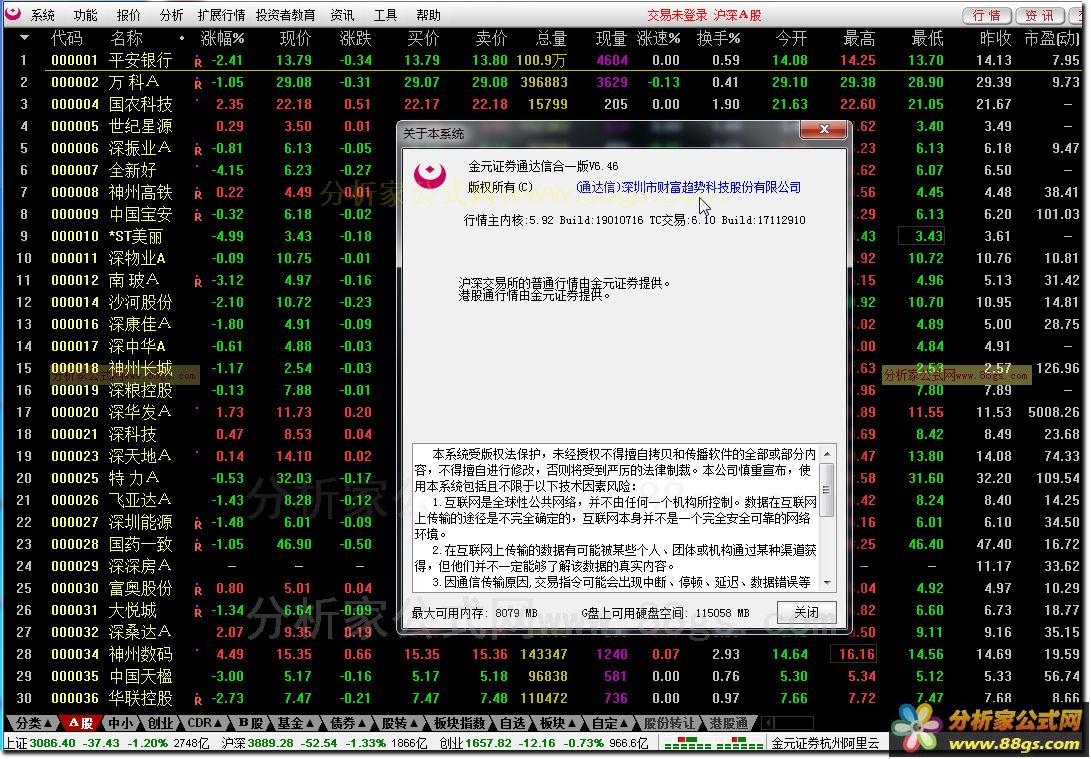The height and width of the screenshot is (759, 1091).
Task: Switch to the 股份转让 tab
Action: [669, 724]
